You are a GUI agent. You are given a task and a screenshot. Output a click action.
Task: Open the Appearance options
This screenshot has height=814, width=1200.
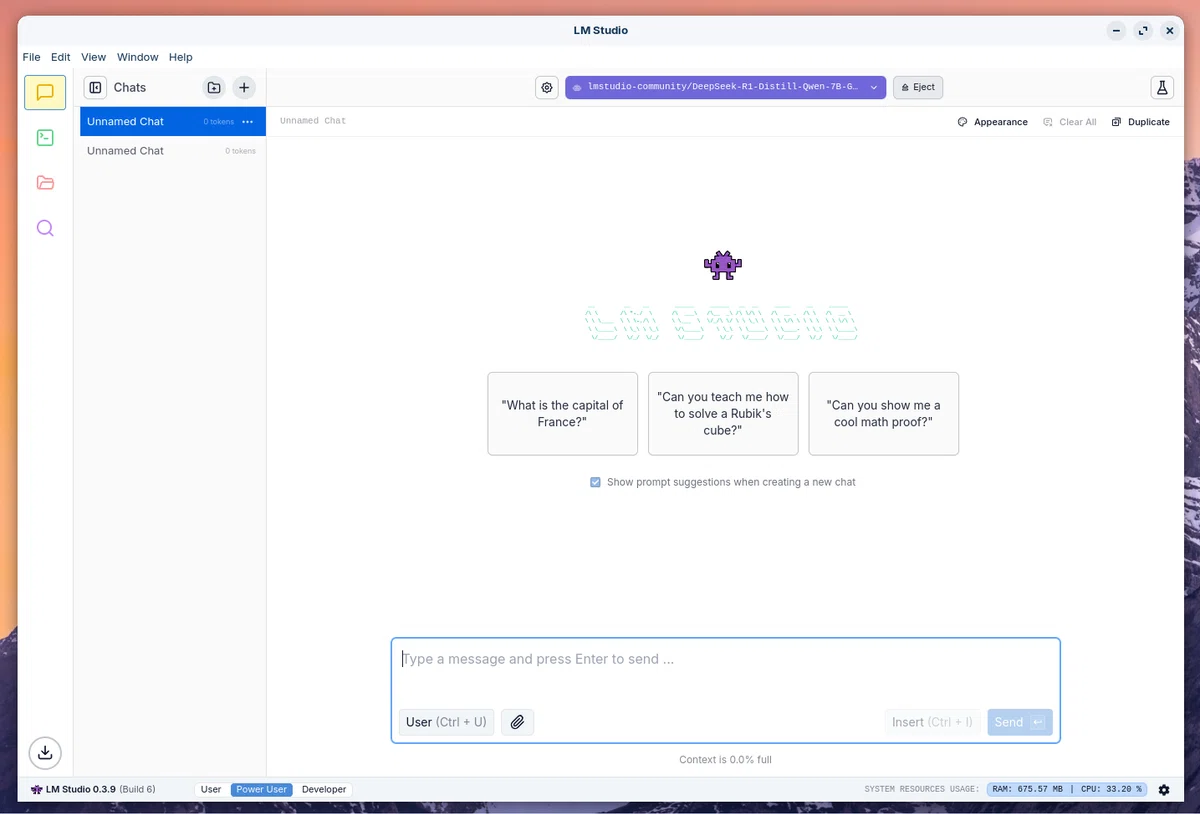pyautogui.click(x=992, y=122)
